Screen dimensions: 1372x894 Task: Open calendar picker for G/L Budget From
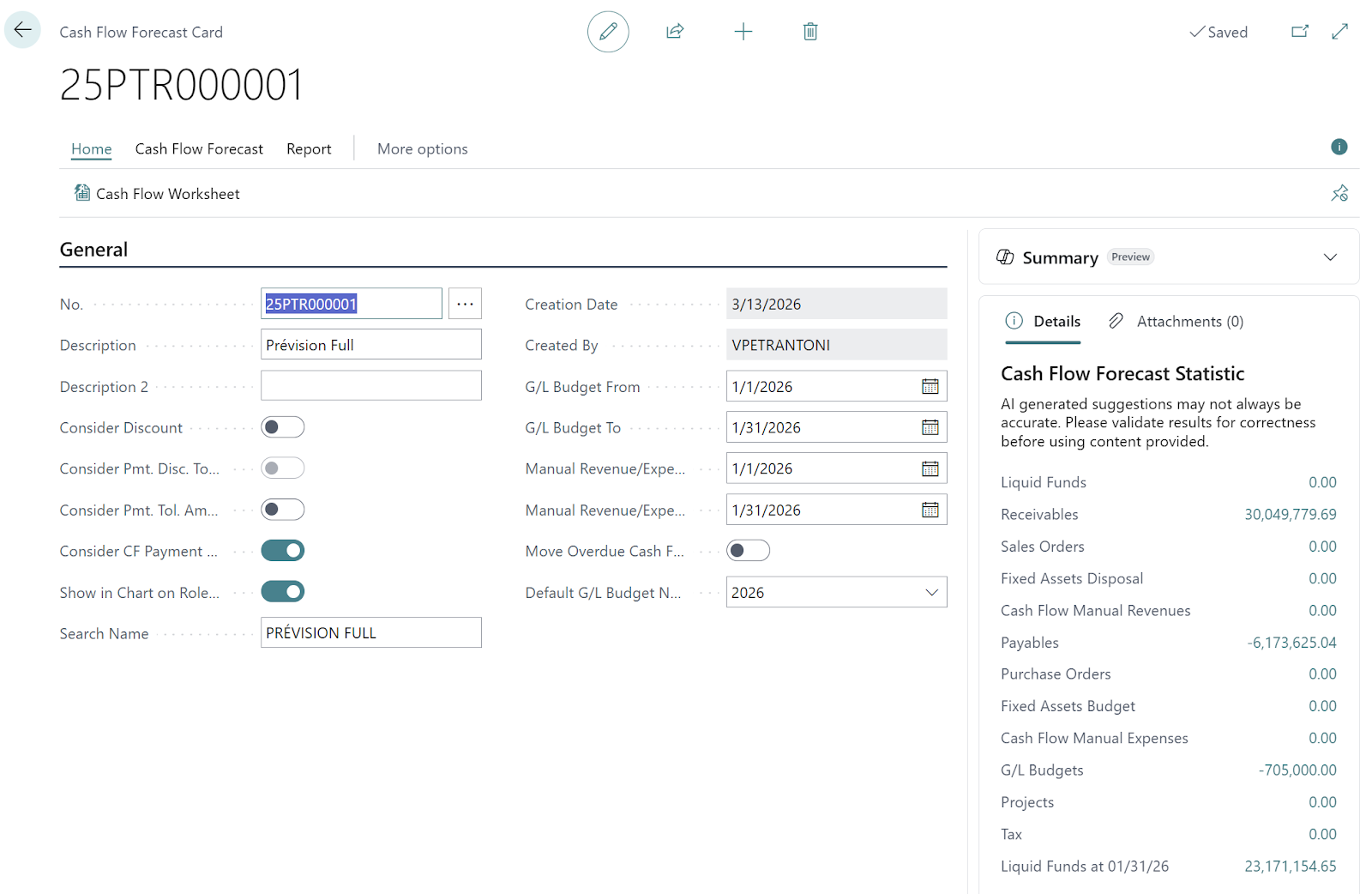(x=930, y=387)
